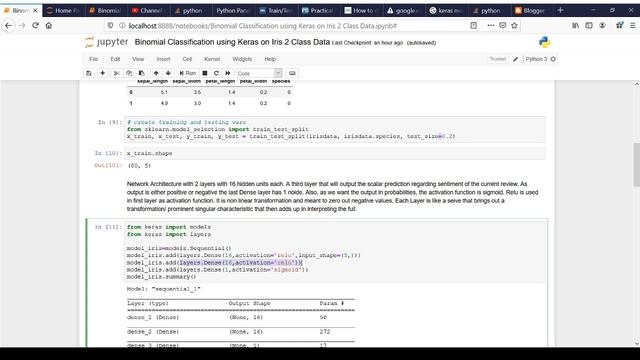Click the Python logo in header
The image size is (640, 360).
pyautogui.click(x=544, y=42)
